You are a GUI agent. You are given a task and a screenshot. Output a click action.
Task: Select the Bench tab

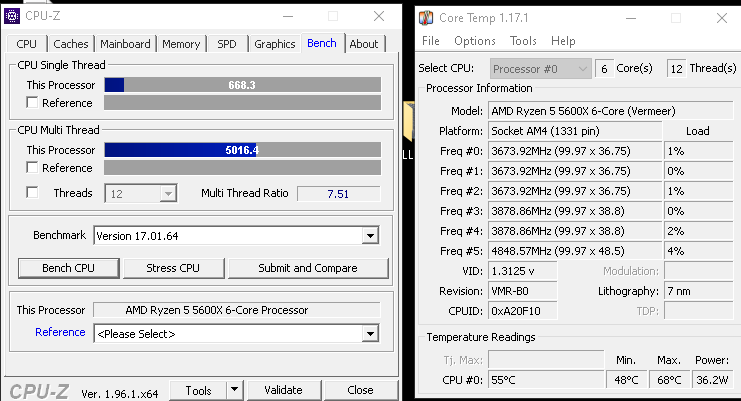point(322,43)
